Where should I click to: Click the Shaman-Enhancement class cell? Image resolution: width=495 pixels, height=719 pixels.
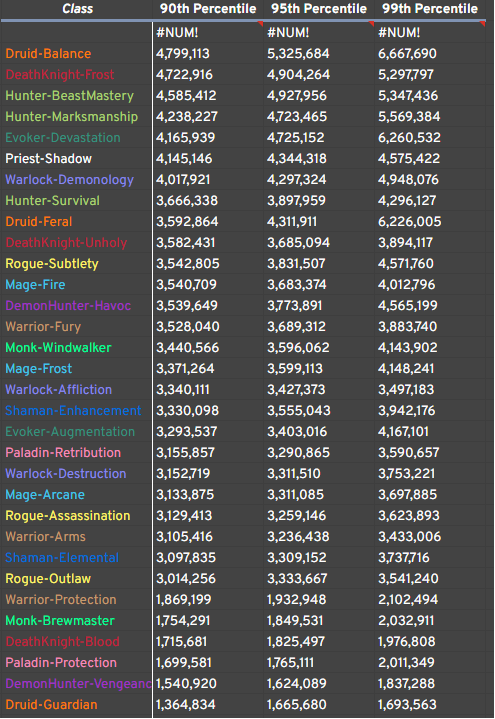76,410
